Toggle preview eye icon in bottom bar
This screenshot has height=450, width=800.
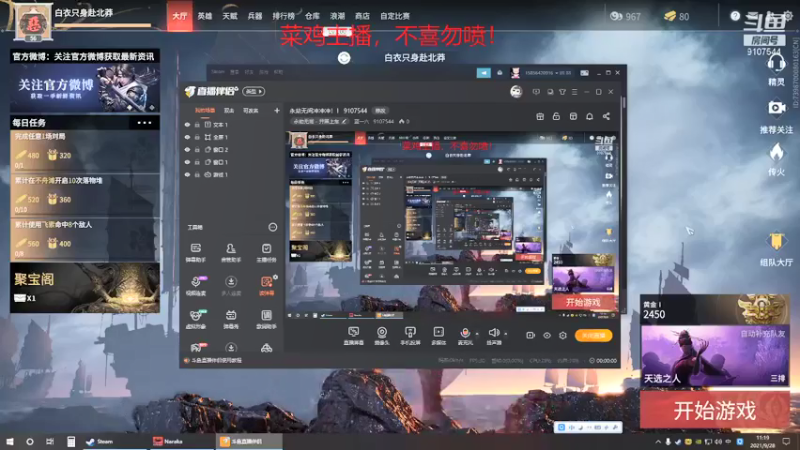(547, 335)
